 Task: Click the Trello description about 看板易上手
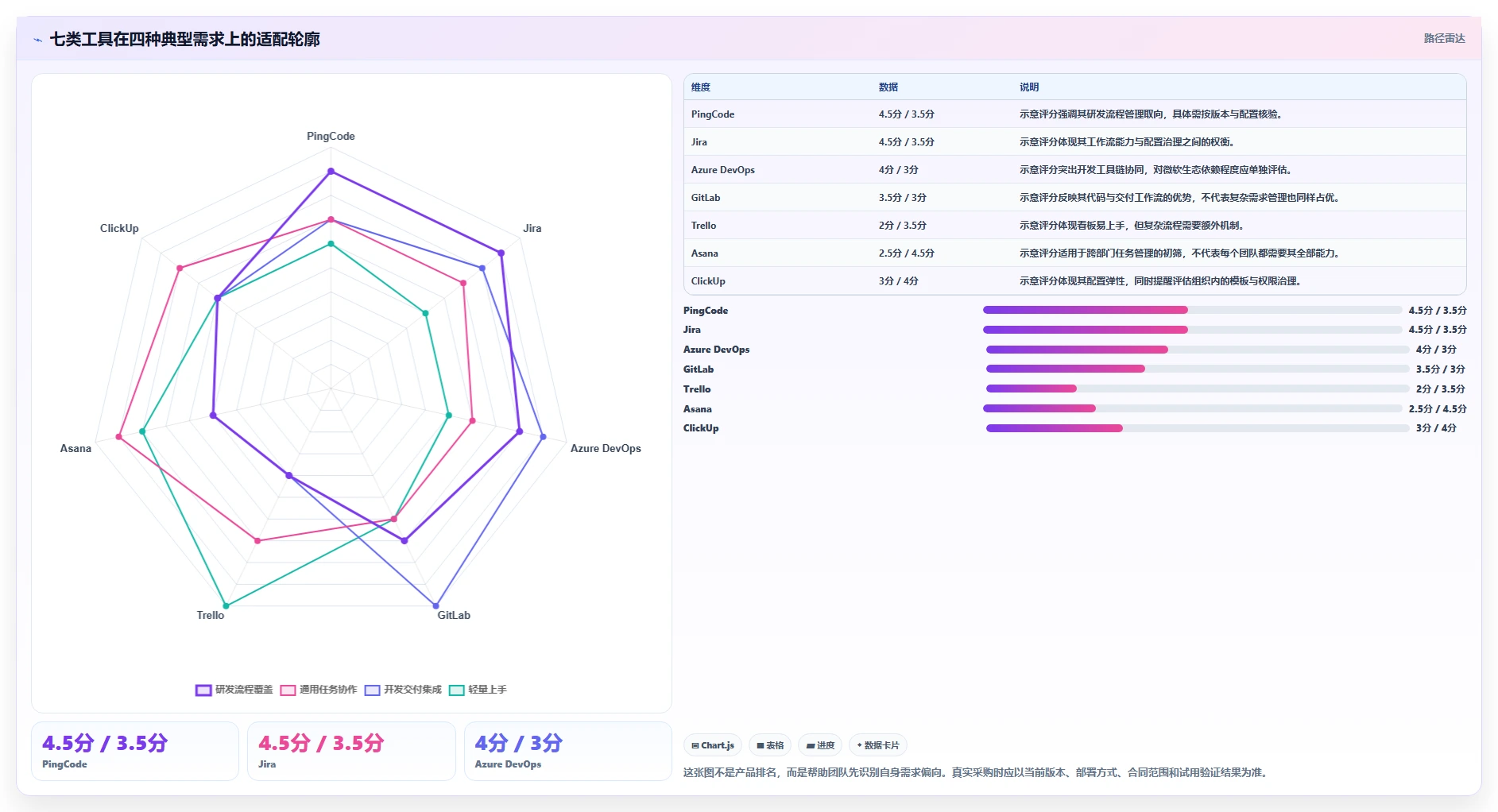point(1132,226)
